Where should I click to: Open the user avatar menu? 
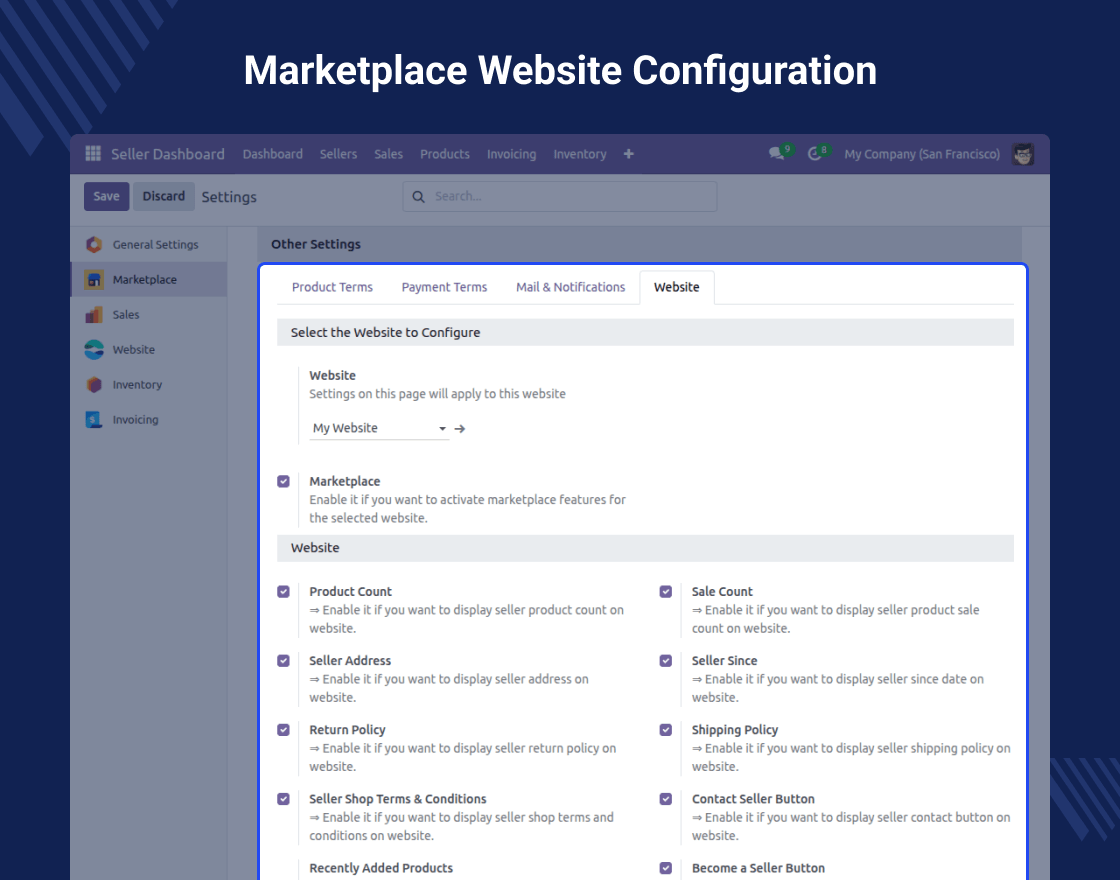point(1023,154)
